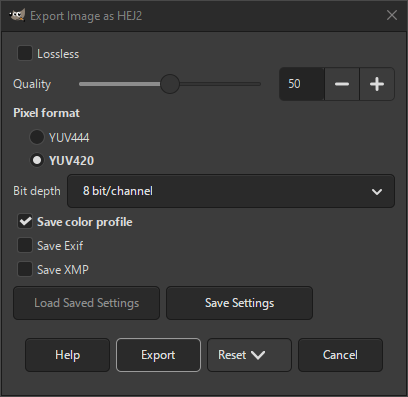Screen dimensions: 408x397
Task: Click the GIMP Wilber icon in title bar
Action: click(x=17, y=15)
